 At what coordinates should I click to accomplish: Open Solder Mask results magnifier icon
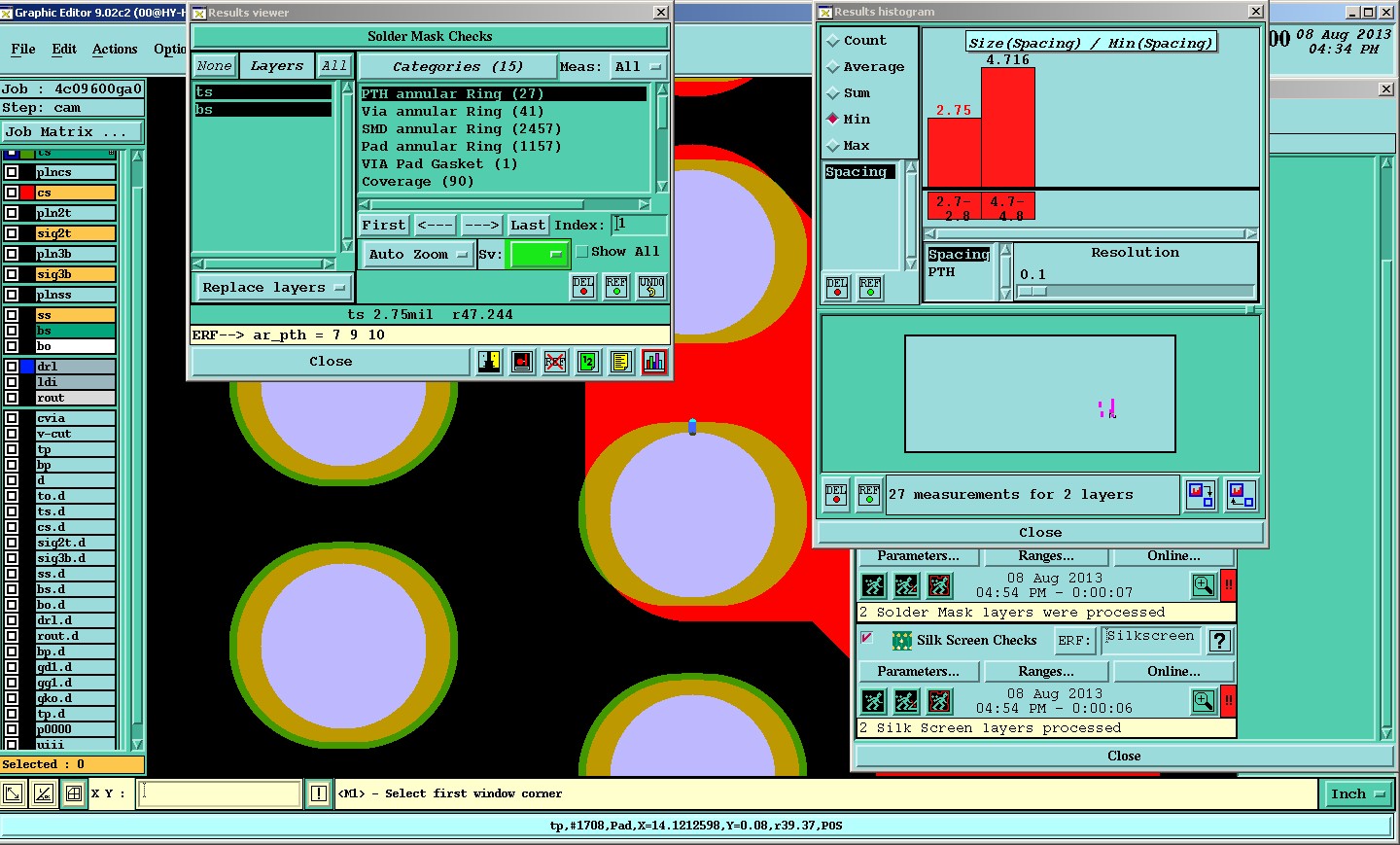click(1204, 585)
